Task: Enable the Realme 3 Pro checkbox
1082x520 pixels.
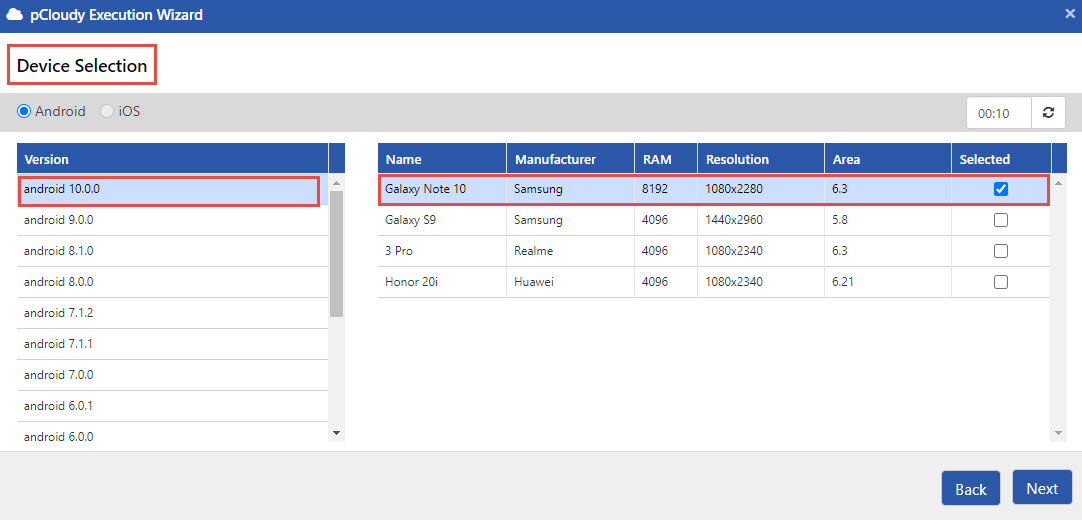Action: (1001, 251)
